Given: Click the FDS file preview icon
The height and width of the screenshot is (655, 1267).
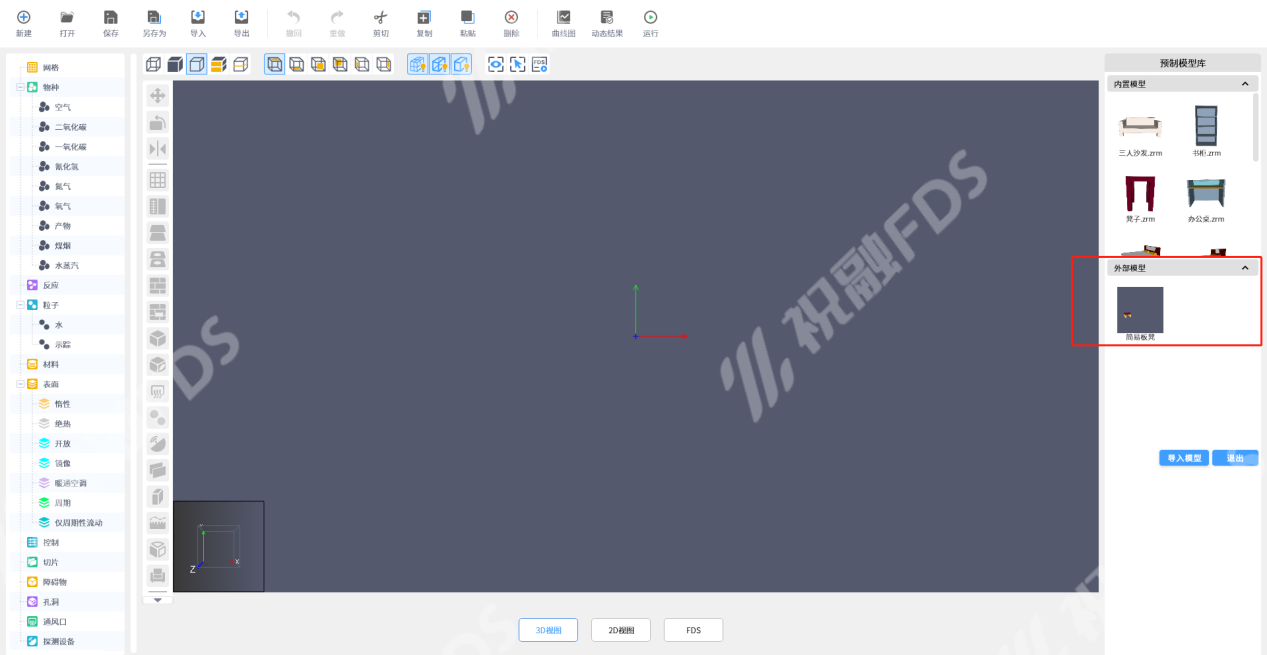Looking at the screenshot, I should pyautogui.click(x=540, y=64).
